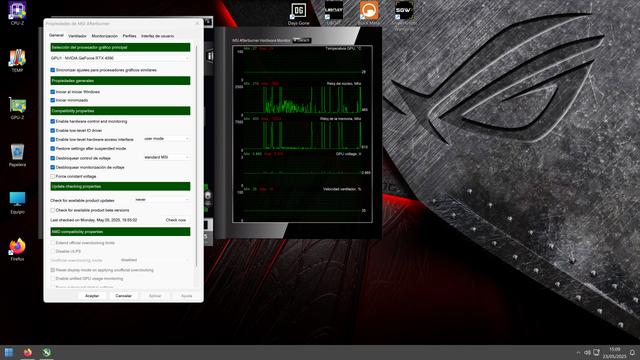640x360 pixels.
Task: Toggle Enable low-level IO driver
Action: point(53,131)
